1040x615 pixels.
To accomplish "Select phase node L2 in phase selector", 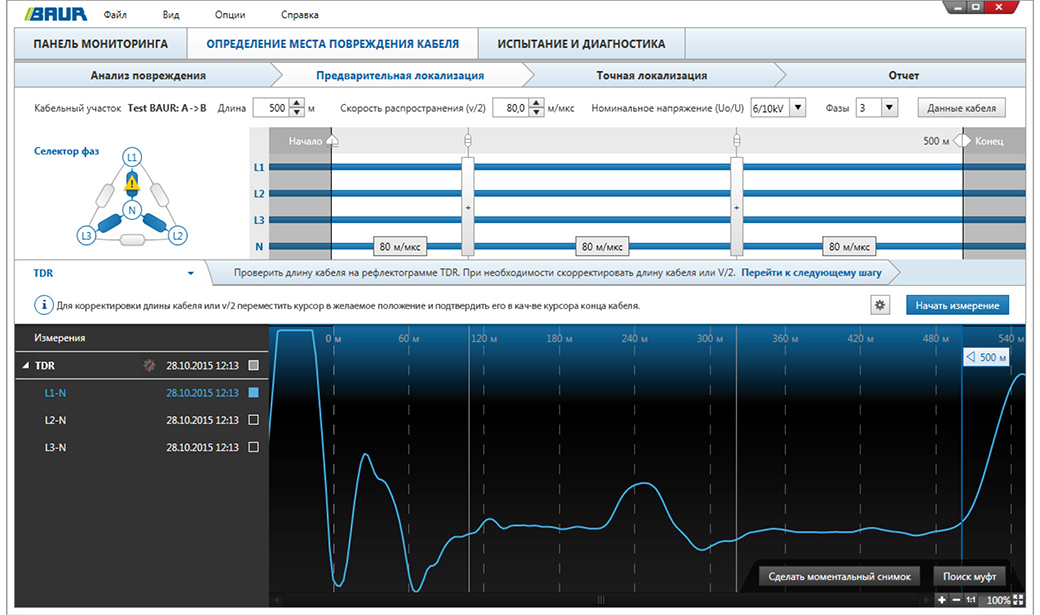I will point(178,236).
